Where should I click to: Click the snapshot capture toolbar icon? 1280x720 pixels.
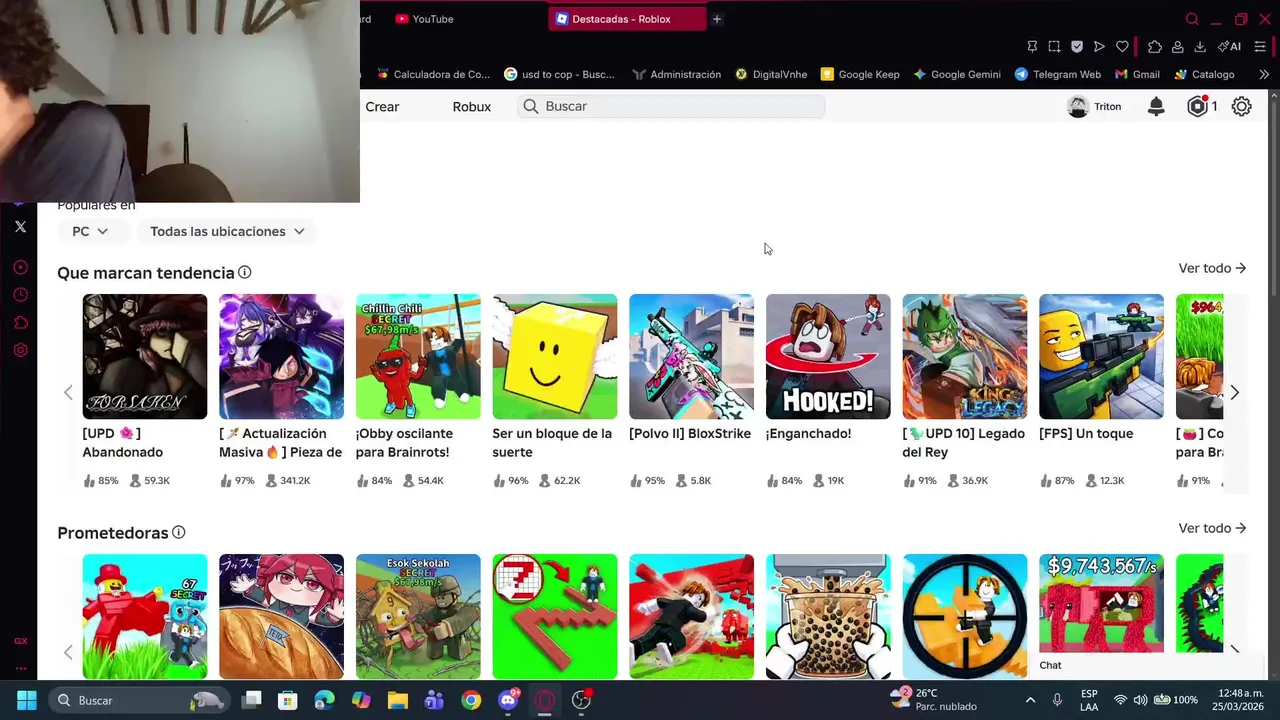click(1054, 47)
